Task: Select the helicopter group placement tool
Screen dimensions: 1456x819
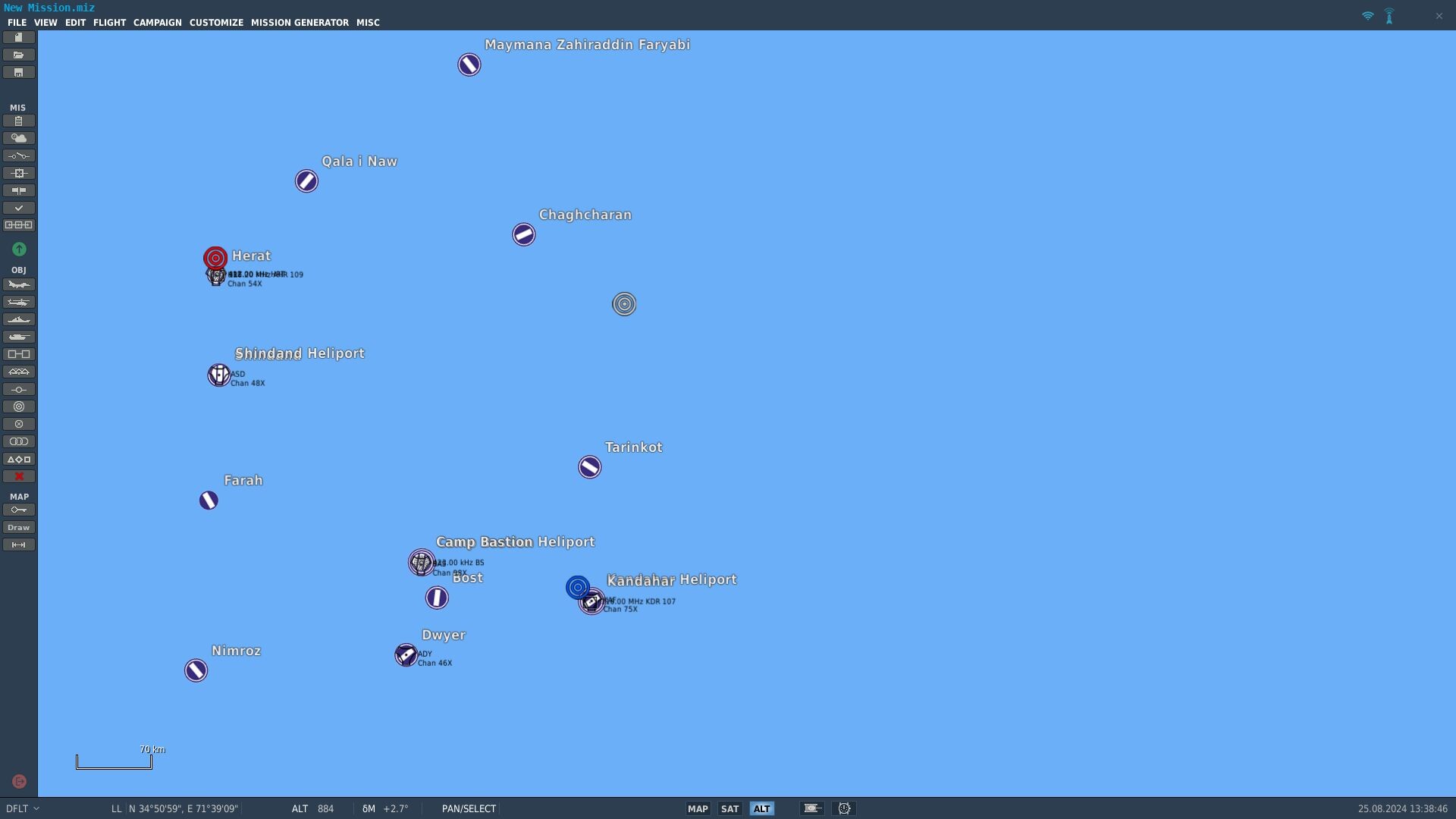Action: click(x=18, y=302)
